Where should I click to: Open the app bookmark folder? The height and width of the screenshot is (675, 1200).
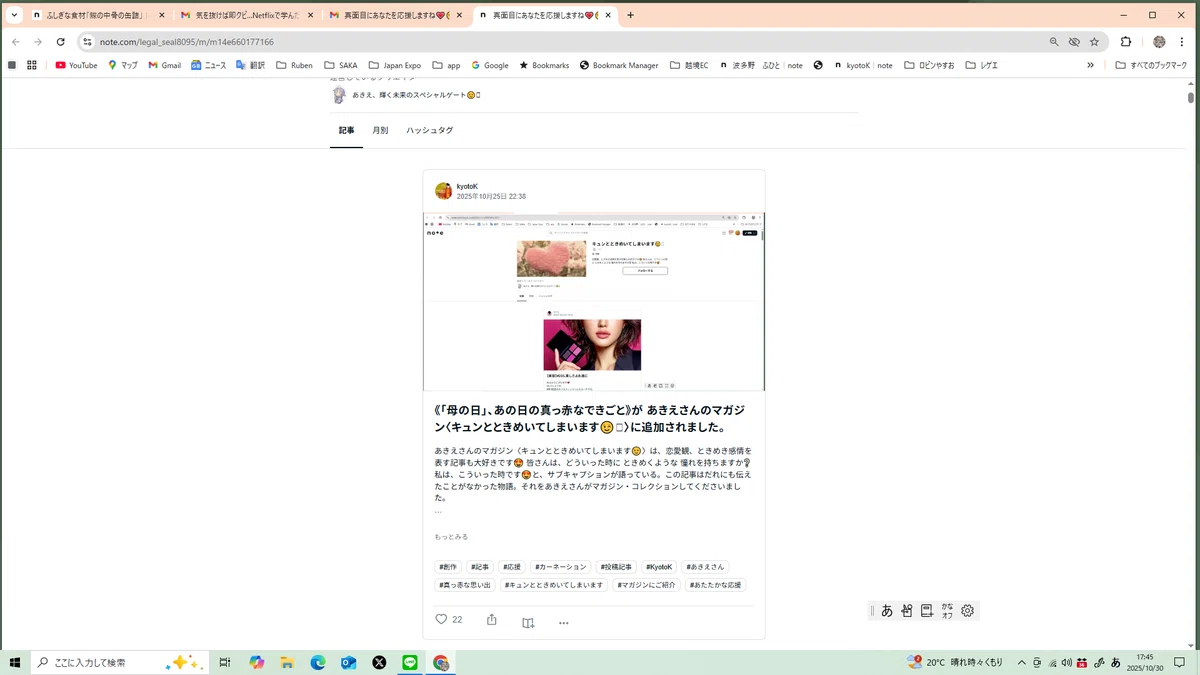445,65
